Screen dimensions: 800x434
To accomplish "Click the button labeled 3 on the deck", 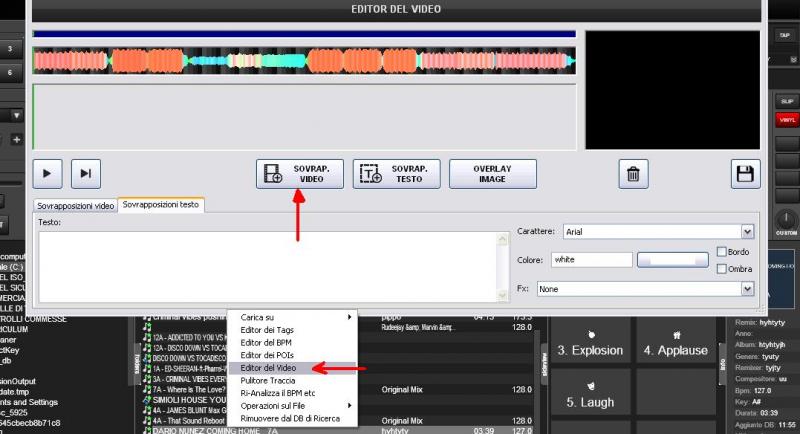I will [10, 49].
